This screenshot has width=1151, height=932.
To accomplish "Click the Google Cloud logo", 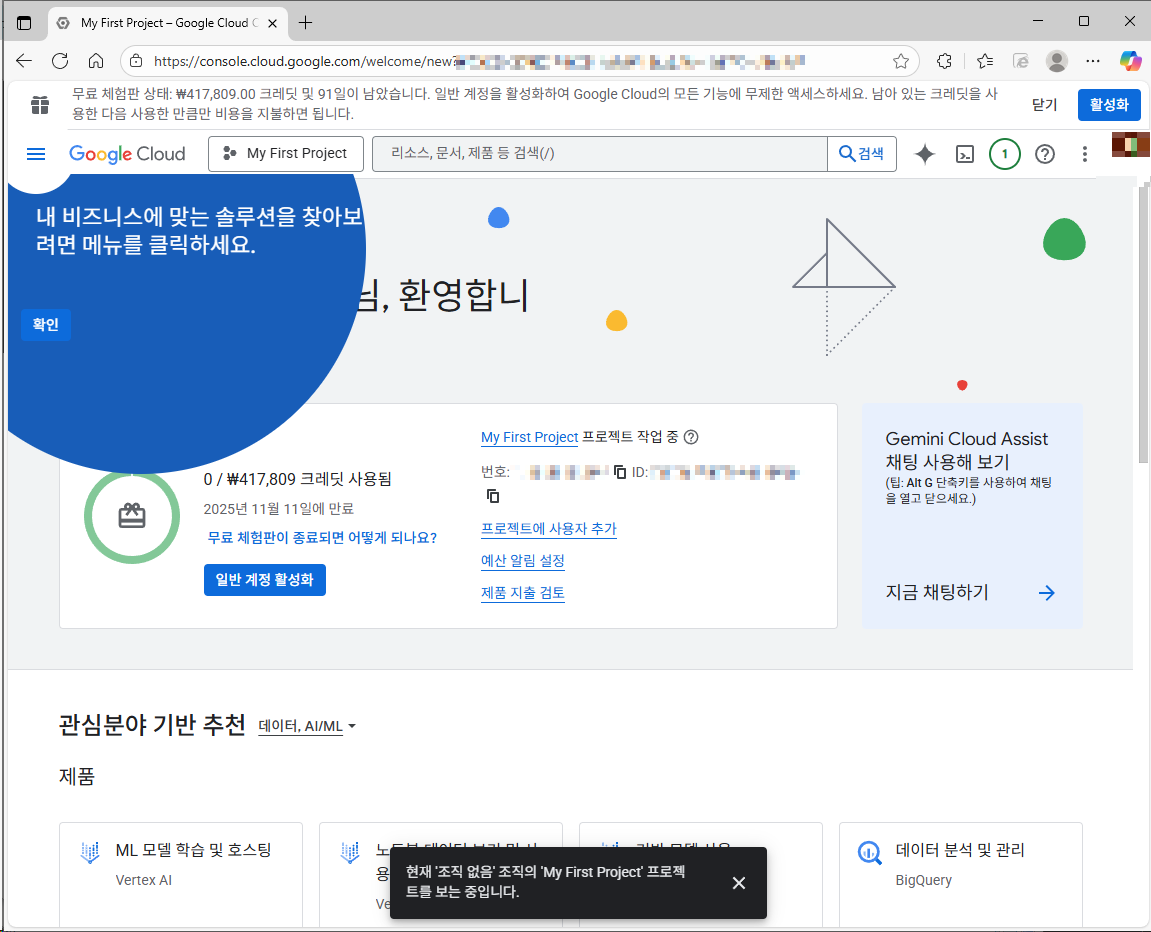I will pos(127,154).
